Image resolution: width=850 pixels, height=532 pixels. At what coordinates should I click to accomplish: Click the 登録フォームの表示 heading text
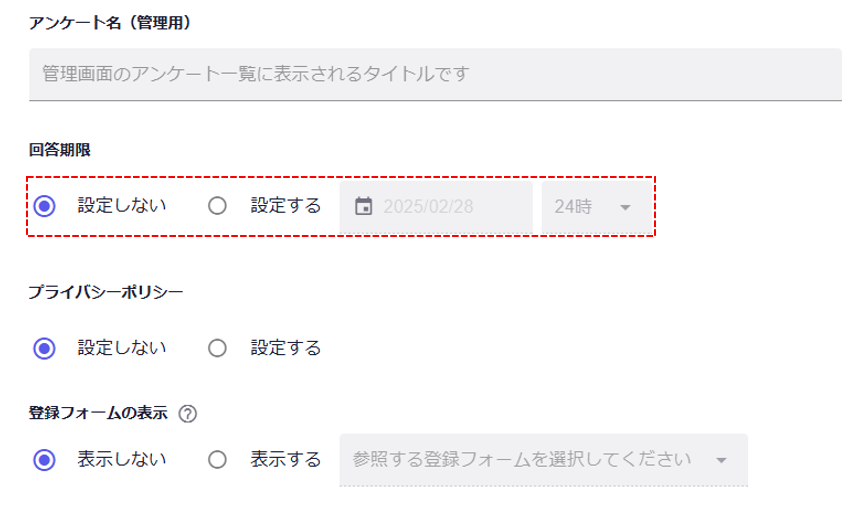click(98, 412)
